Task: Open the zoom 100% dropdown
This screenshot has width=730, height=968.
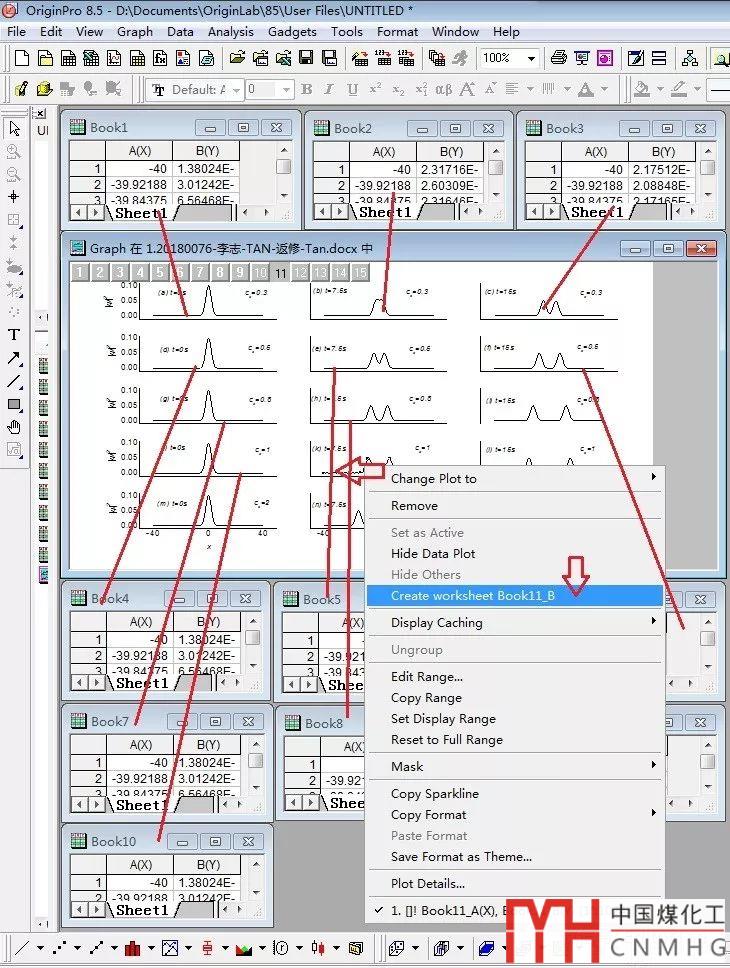Action: click(531, 58)
